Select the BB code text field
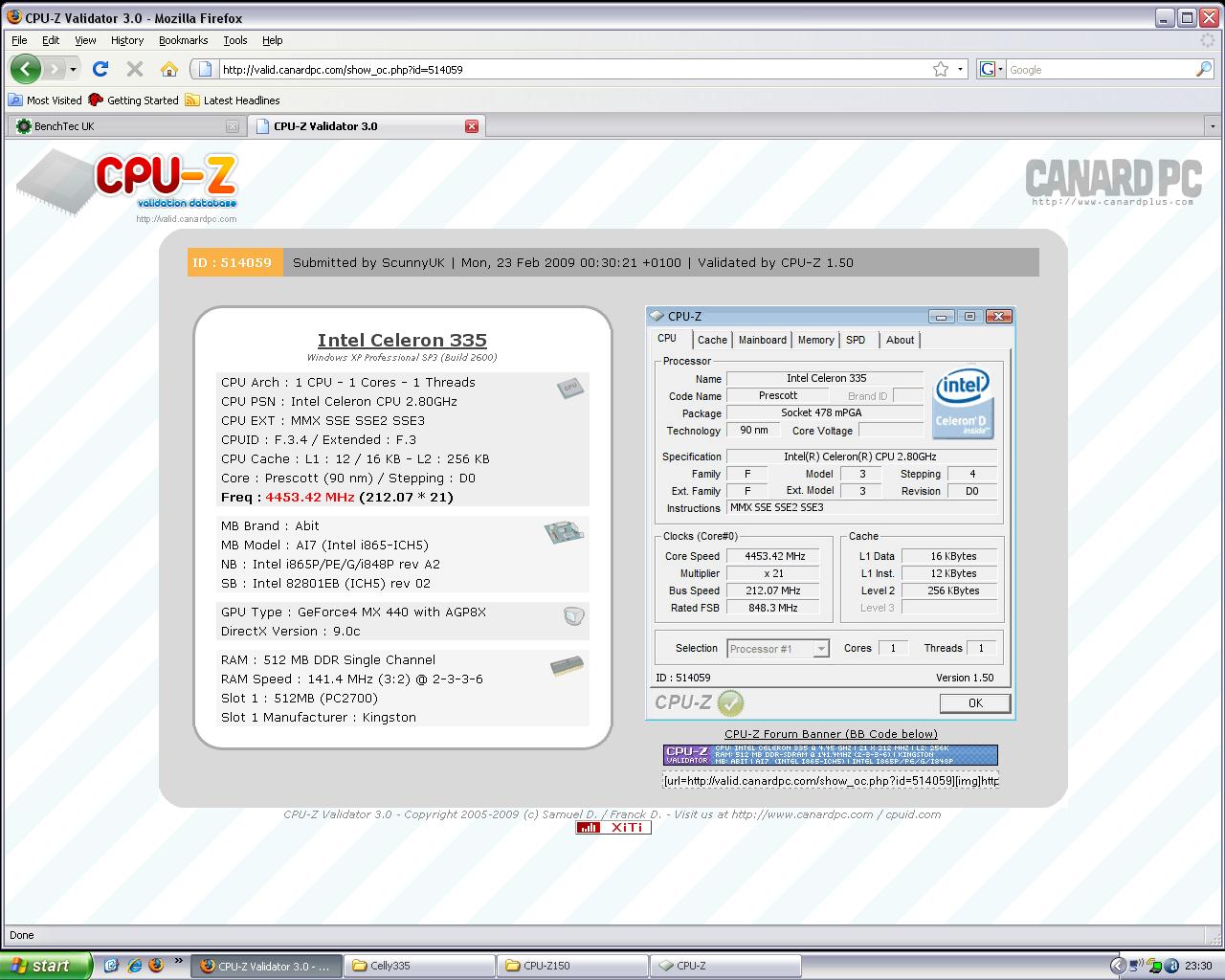This screenshot has width=1225, height=980. click(831, 781)
